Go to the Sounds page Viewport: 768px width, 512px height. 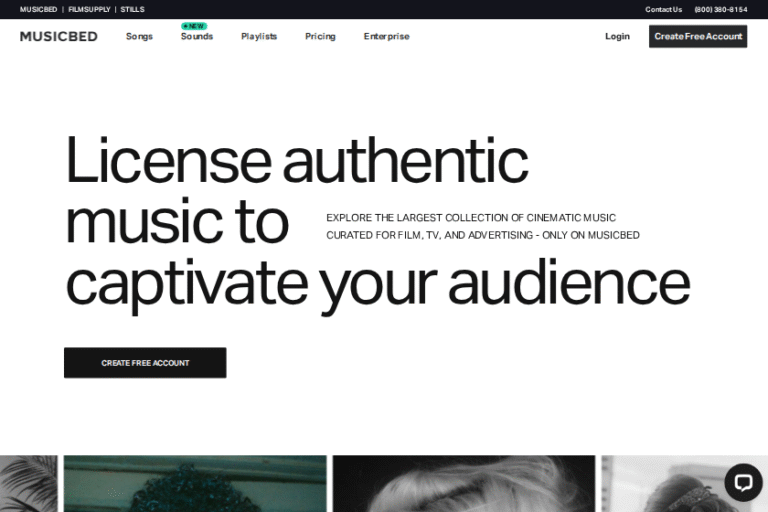[196, 37]
